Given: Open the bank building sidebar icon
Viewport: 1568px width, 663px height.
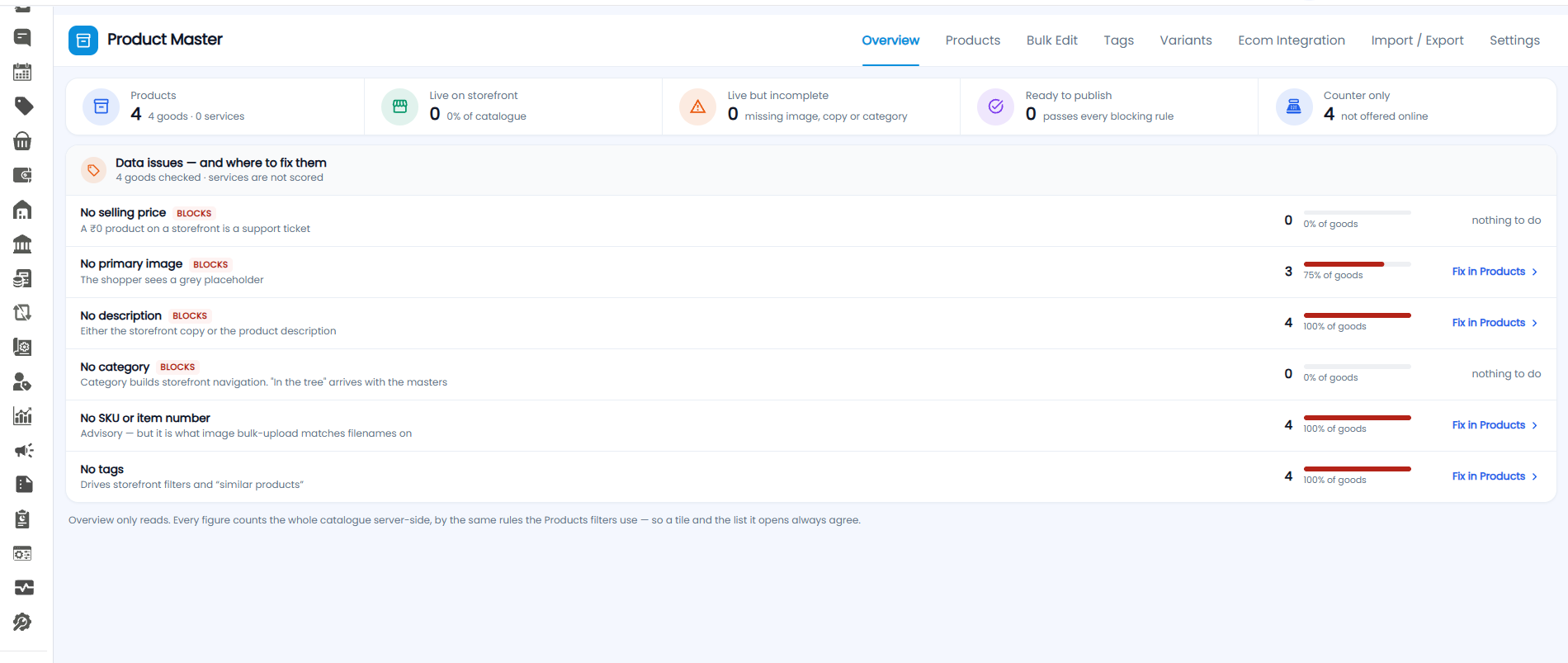Looking at the screenshot, I should pos(22,244).
